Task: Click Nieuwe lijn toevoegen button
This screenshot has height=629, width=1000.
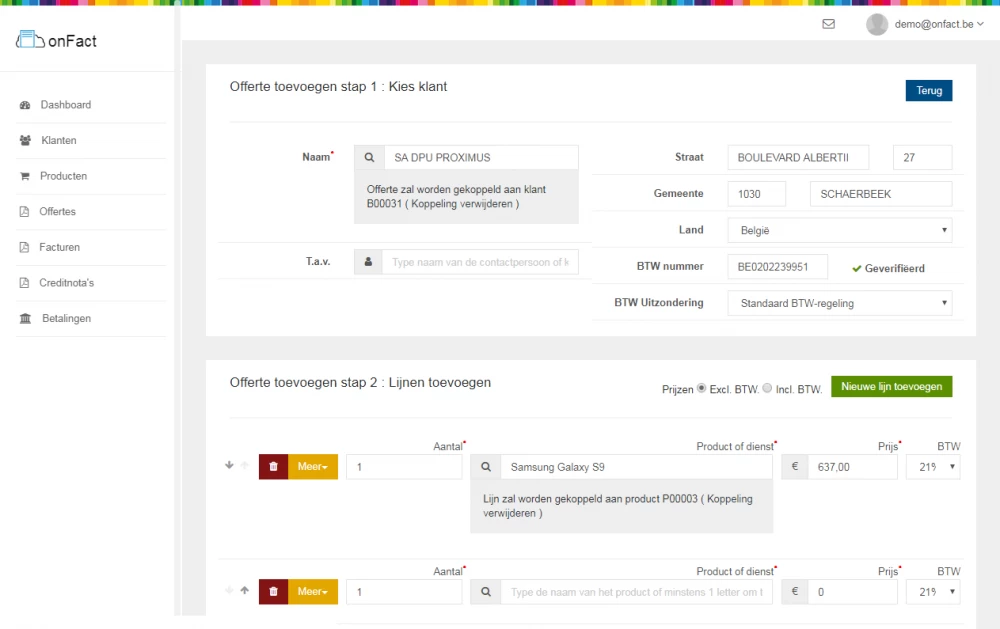Action: coord(891,387)
